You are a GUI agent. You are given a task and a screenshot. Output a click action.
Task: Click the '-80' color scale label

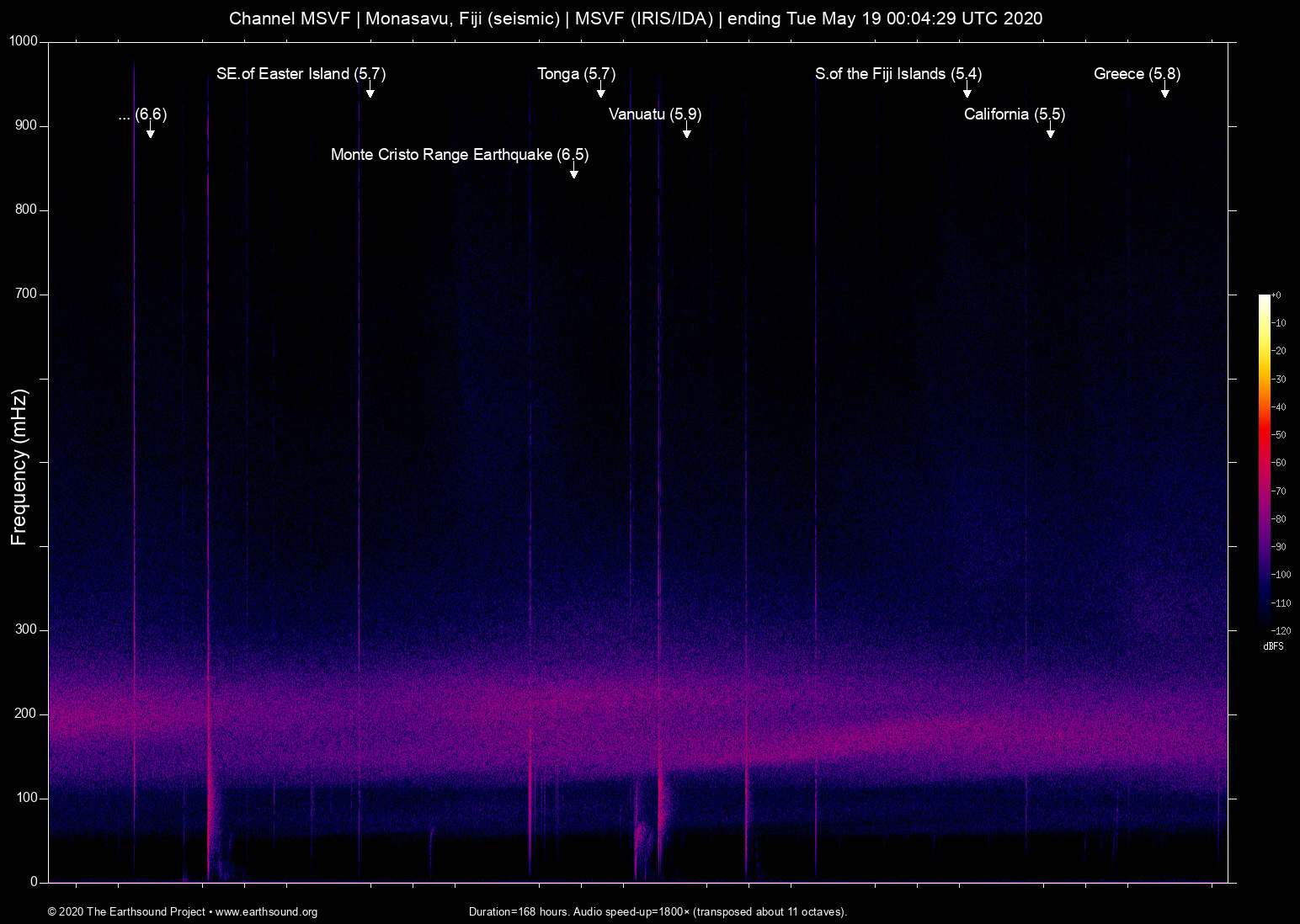tap(1278, 519)
